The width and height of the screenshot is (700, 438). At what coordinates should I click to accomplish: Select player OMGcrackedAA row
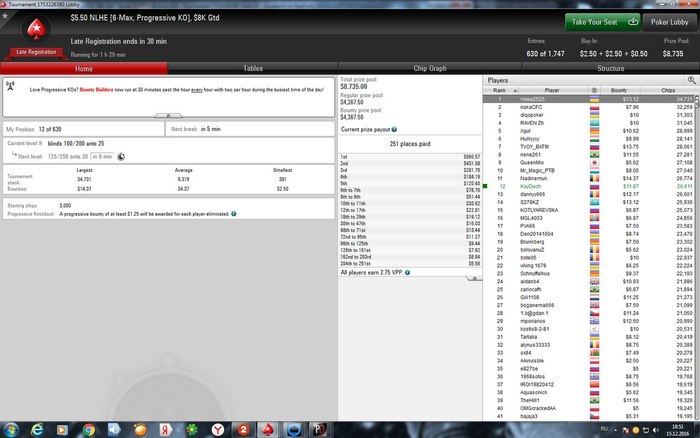(588, 408)
